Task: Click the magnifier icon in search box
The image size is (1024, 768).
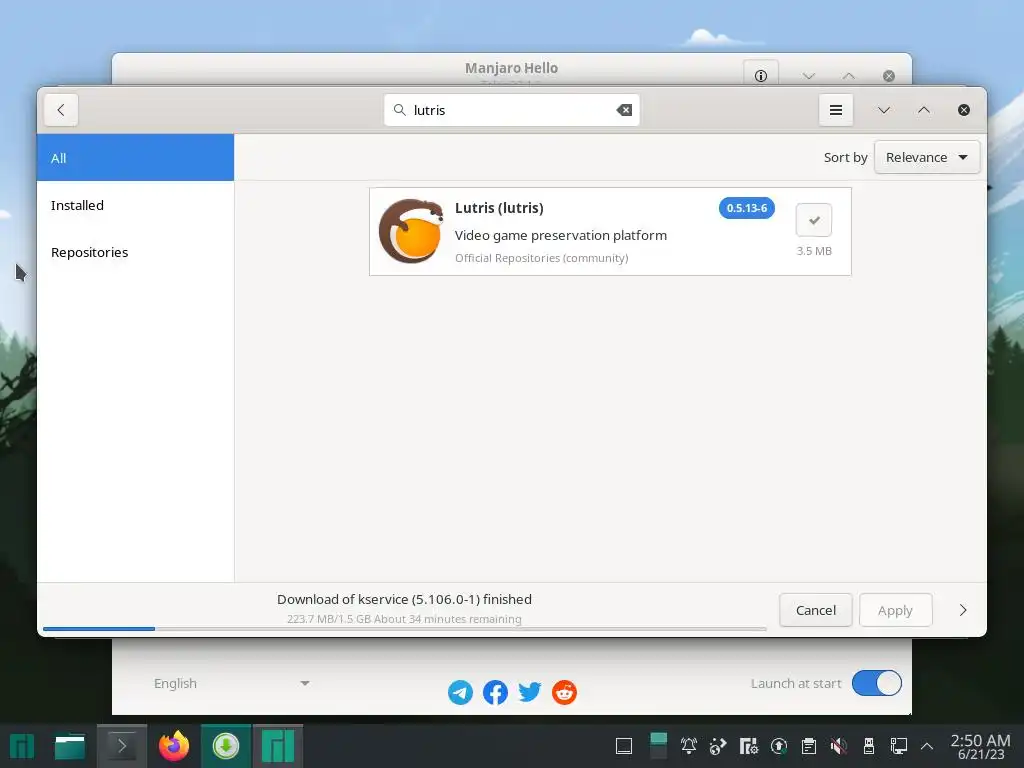Action: tap(400, 110)
